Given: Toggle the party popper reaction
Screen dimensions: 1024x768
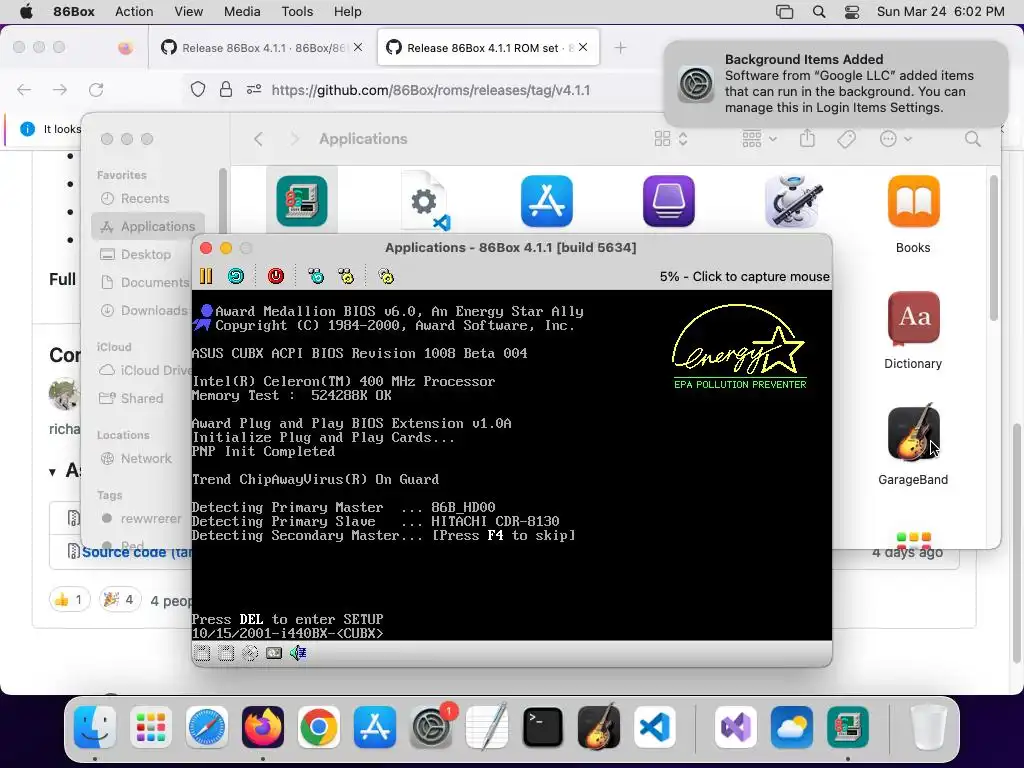Looking at the screenshot, I should 120,600.
